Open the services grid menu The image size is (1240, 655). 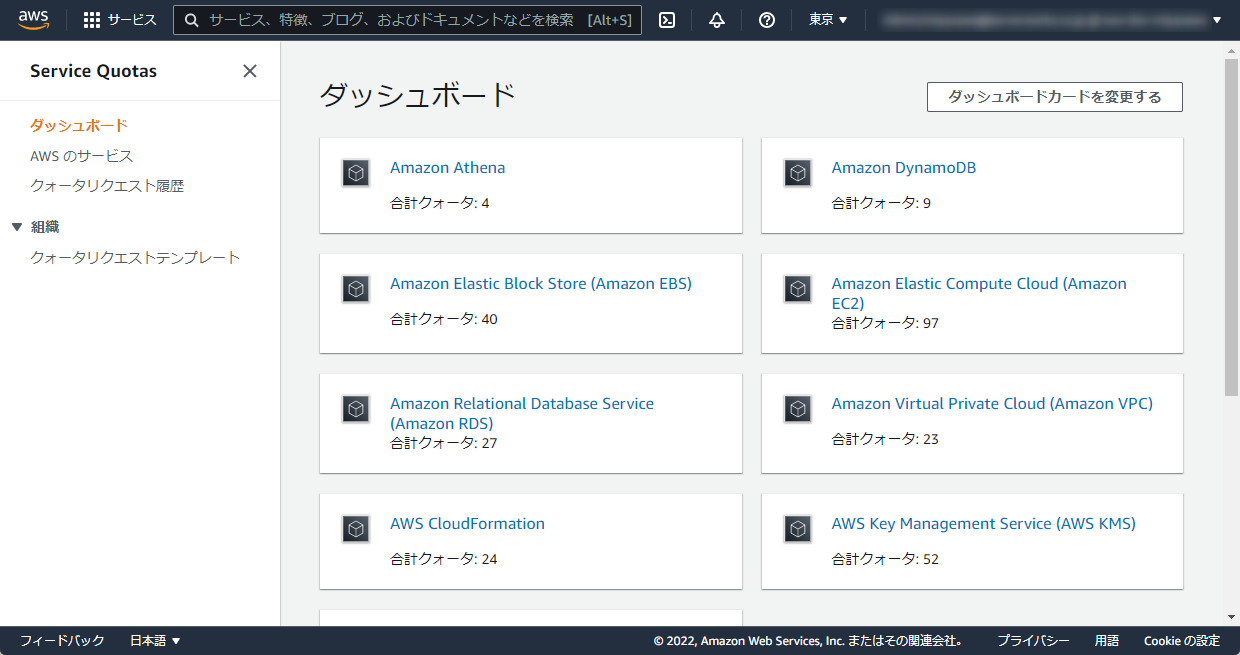[120, 20]
